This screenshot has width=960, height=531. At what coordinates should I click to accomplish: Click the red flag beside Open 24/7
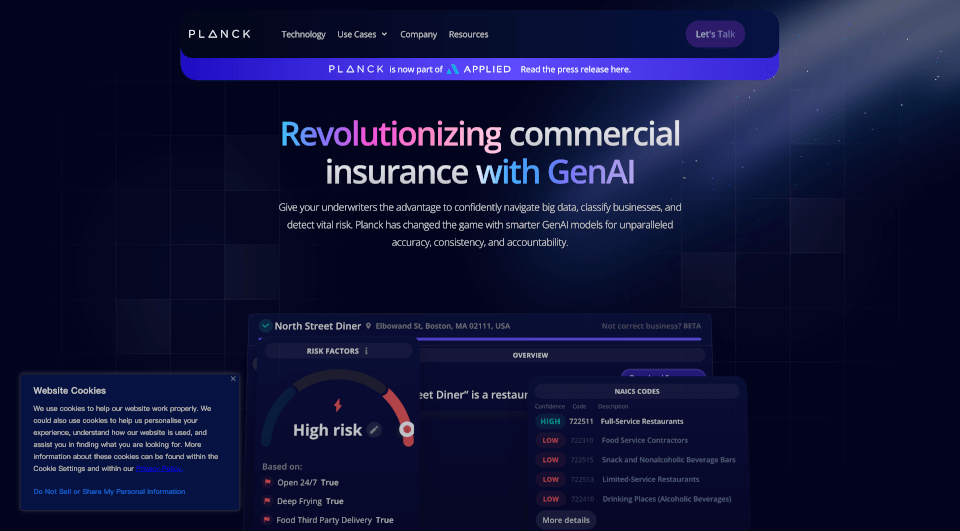tap(268, 482)
